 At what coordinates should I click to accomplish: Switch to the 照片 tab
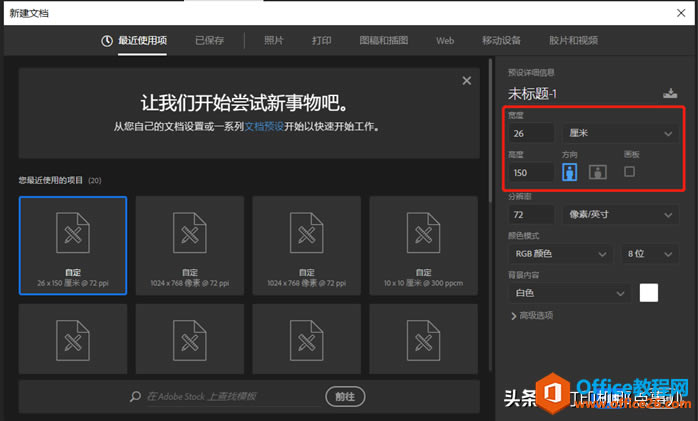pyautogui.click(x=273, y=40)
